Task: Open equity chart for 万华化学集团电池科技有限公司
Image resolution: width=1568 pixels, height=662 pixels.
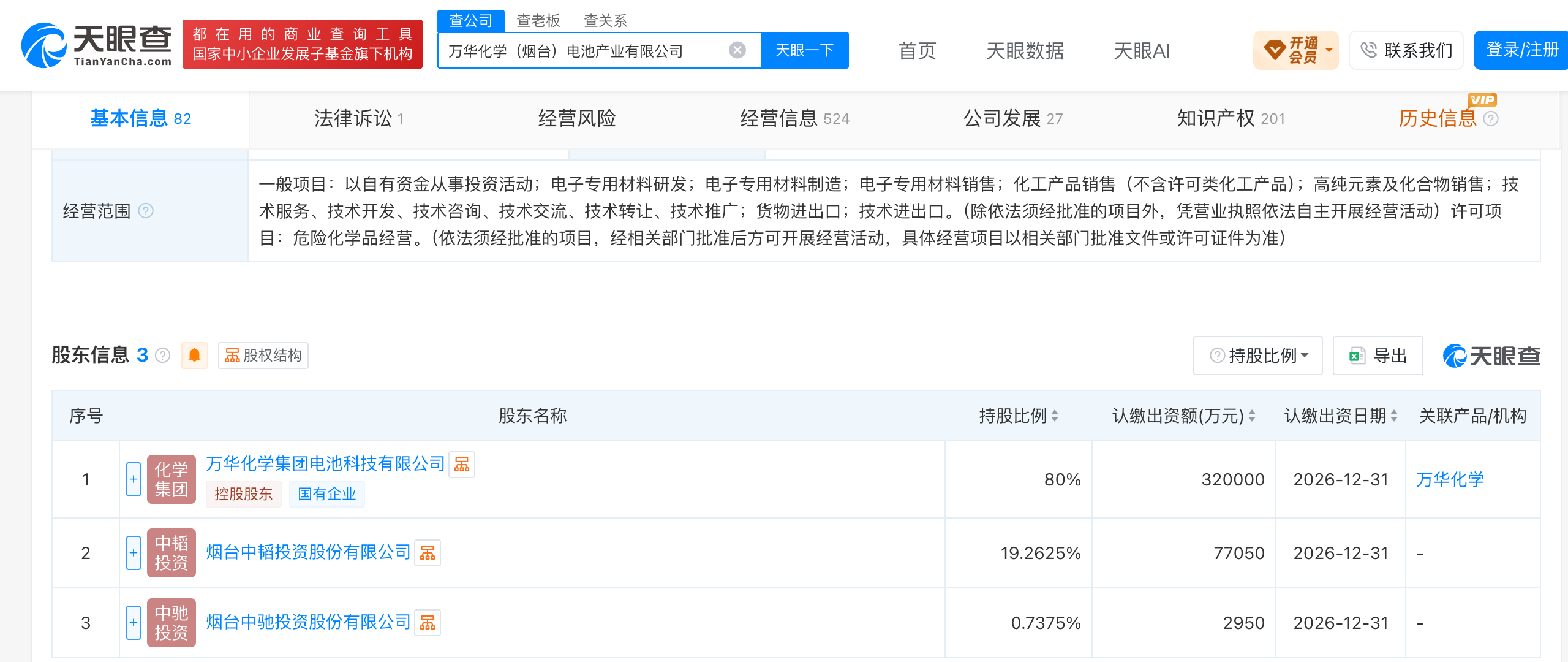Action: (x=462, y=465)
